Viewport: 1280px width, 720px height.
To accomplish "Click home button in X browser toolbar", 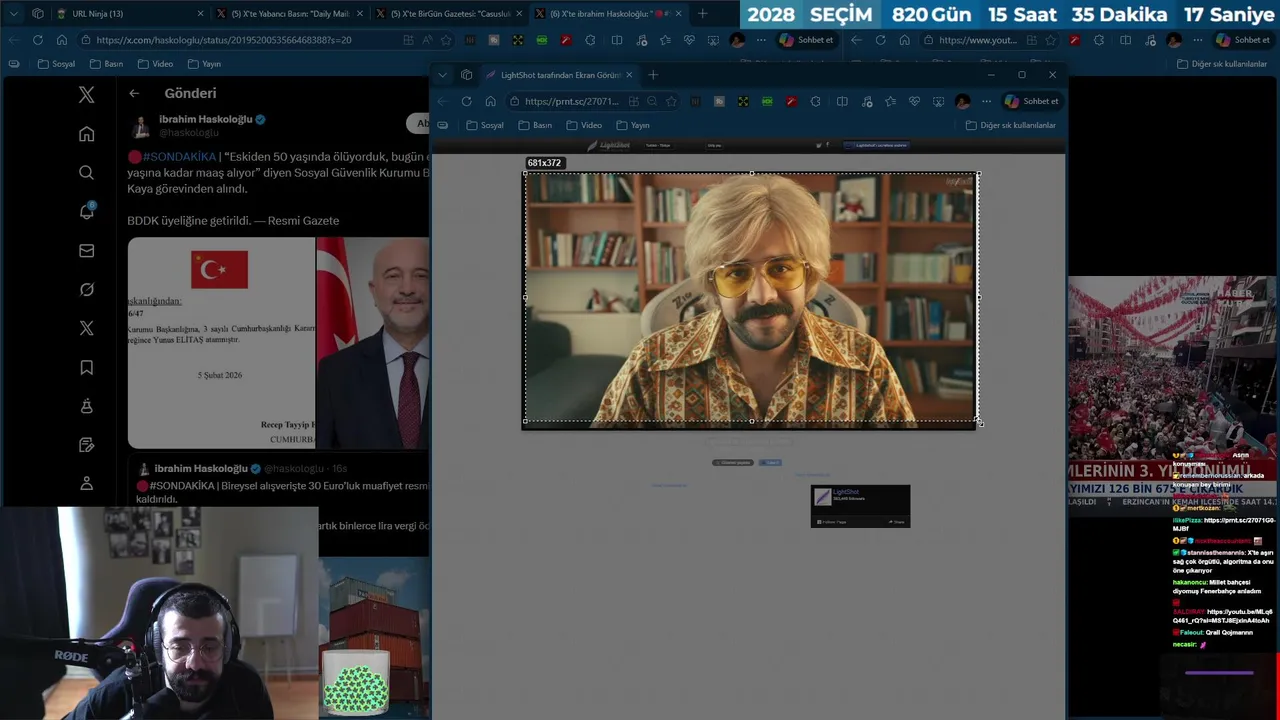I will (x=61, y=40).
